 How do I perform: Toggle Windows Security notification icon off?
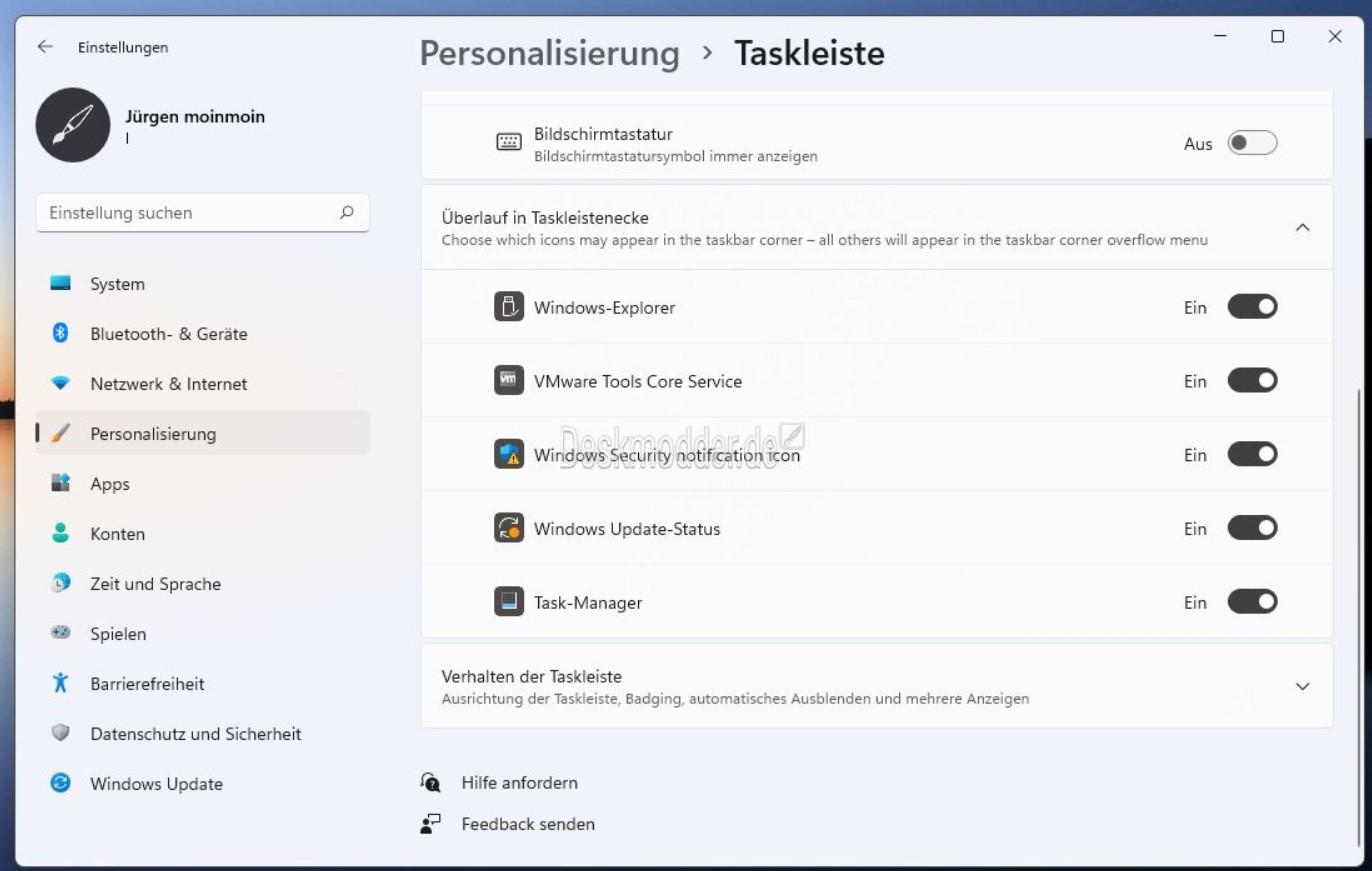pos(1252,455)
